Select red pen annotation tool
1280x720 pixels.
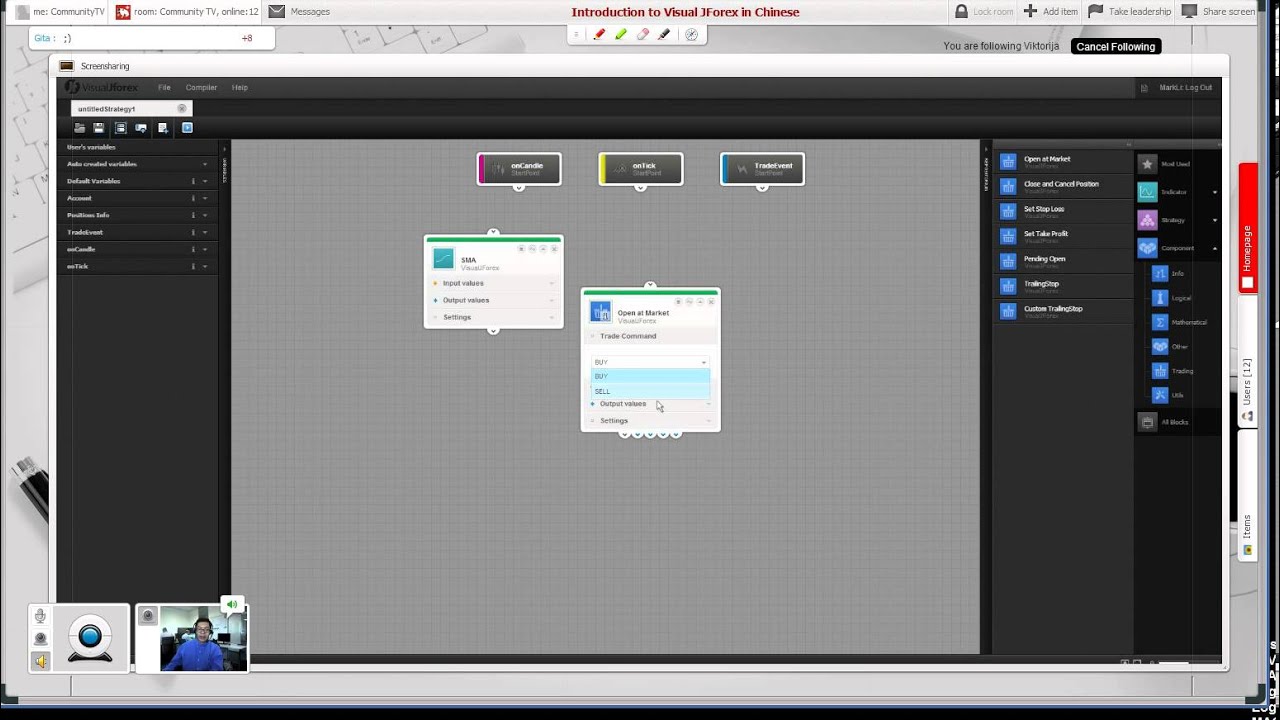coord(599,34)
